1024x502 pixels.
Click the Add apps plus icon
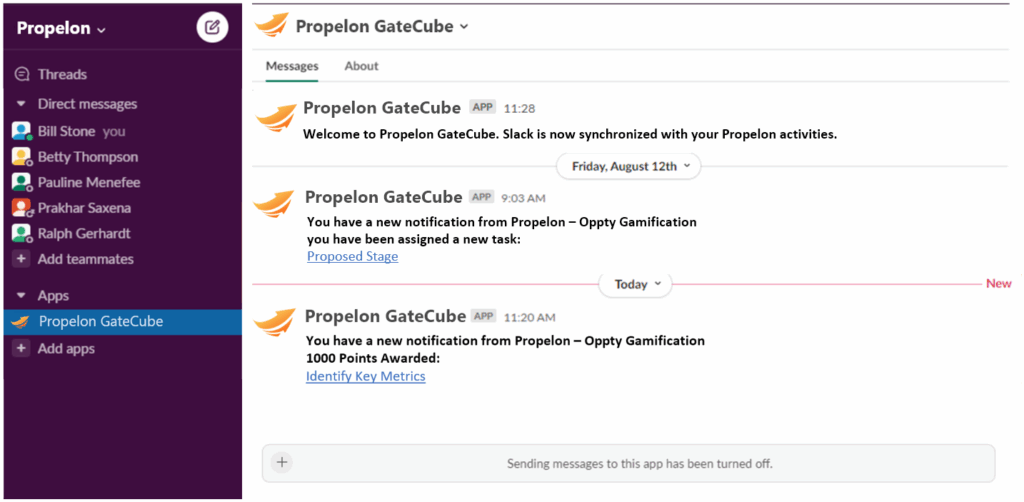[22, 349]
